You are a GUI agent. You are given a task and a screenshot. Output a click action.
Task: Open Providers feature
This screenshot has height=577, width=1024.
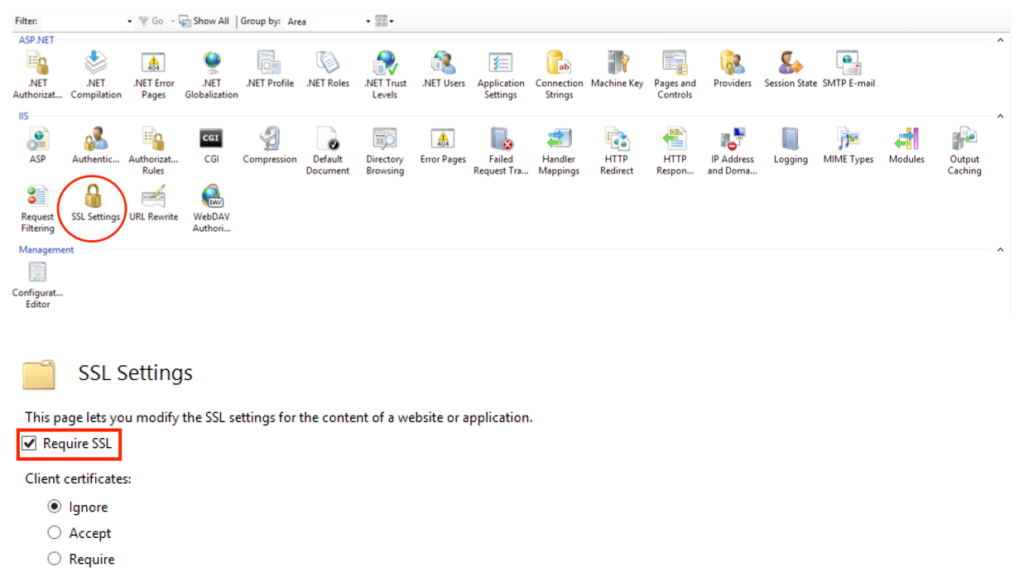point(732,70)
